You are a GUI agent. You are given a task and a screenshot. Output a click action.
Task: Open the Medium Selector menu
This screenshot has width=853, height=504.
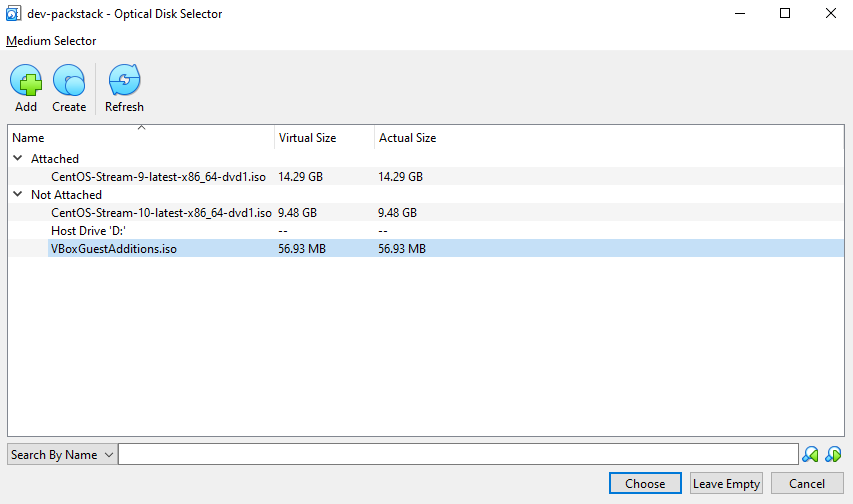[x=51, y=41]
